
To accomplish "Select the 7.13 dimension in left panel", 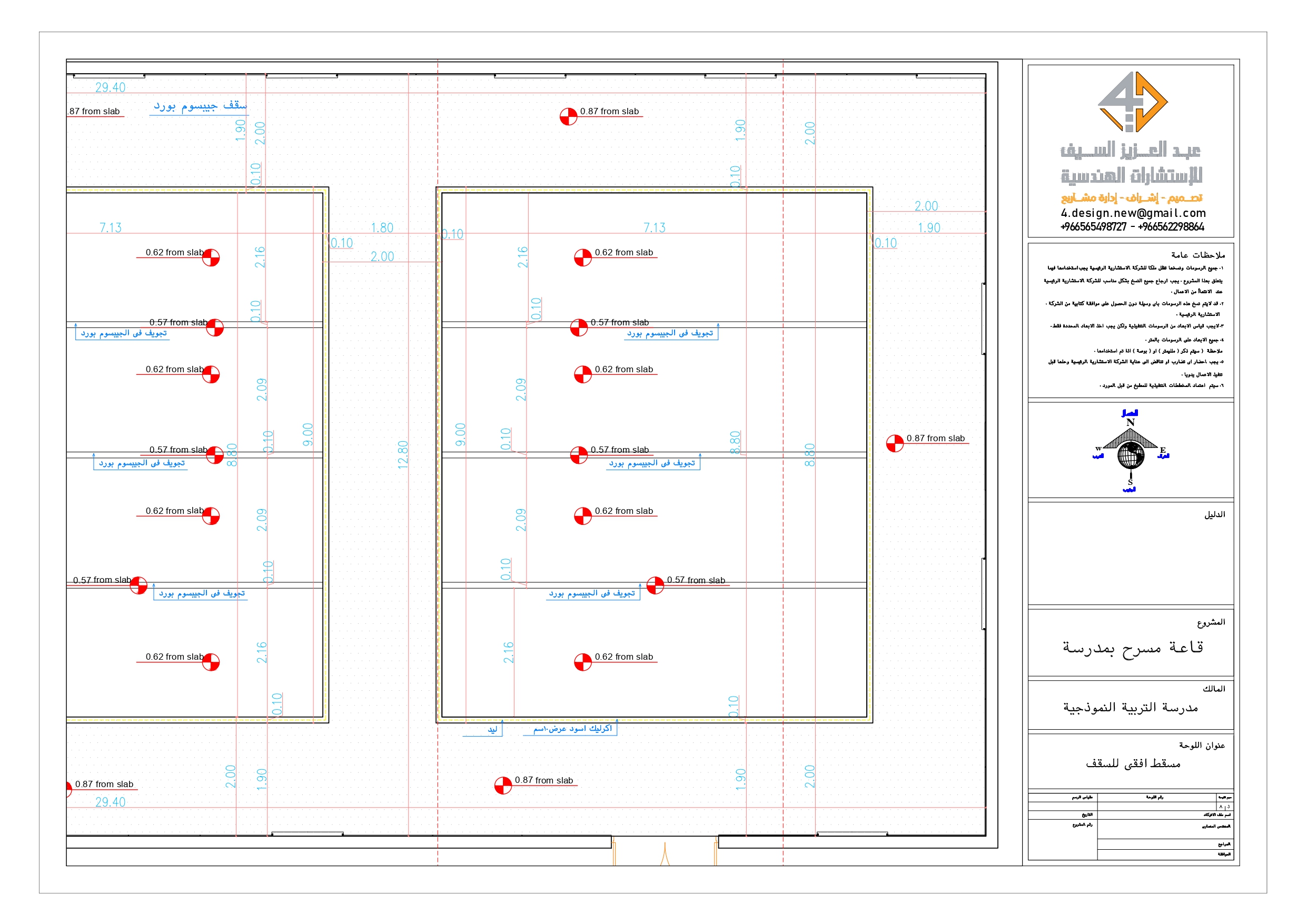I will 111,228.
